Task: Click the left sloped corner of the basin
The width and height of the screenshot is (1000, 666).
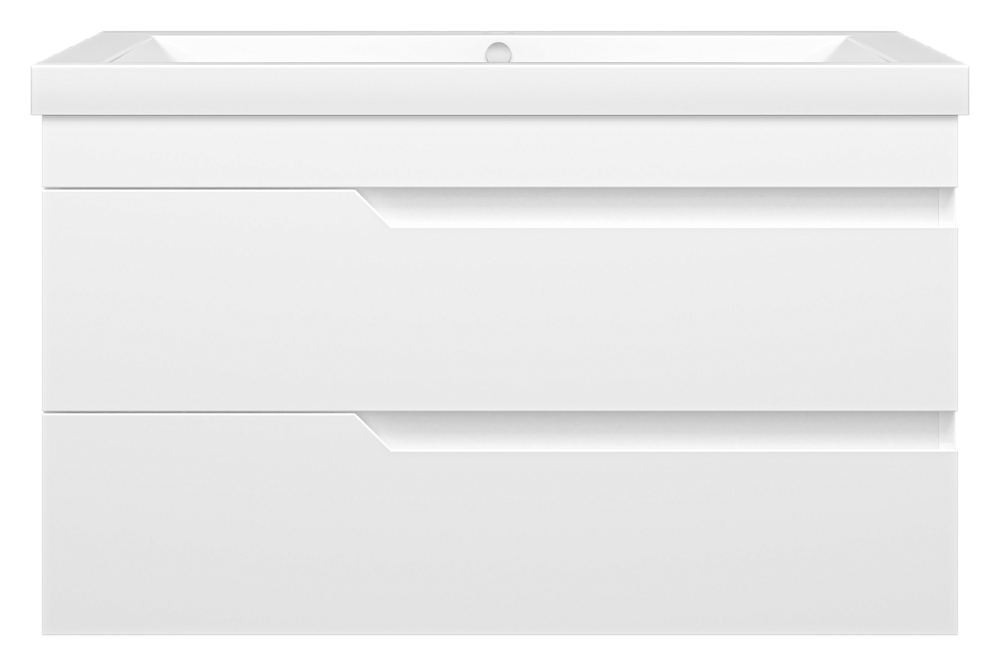Action: coord(133,50)
